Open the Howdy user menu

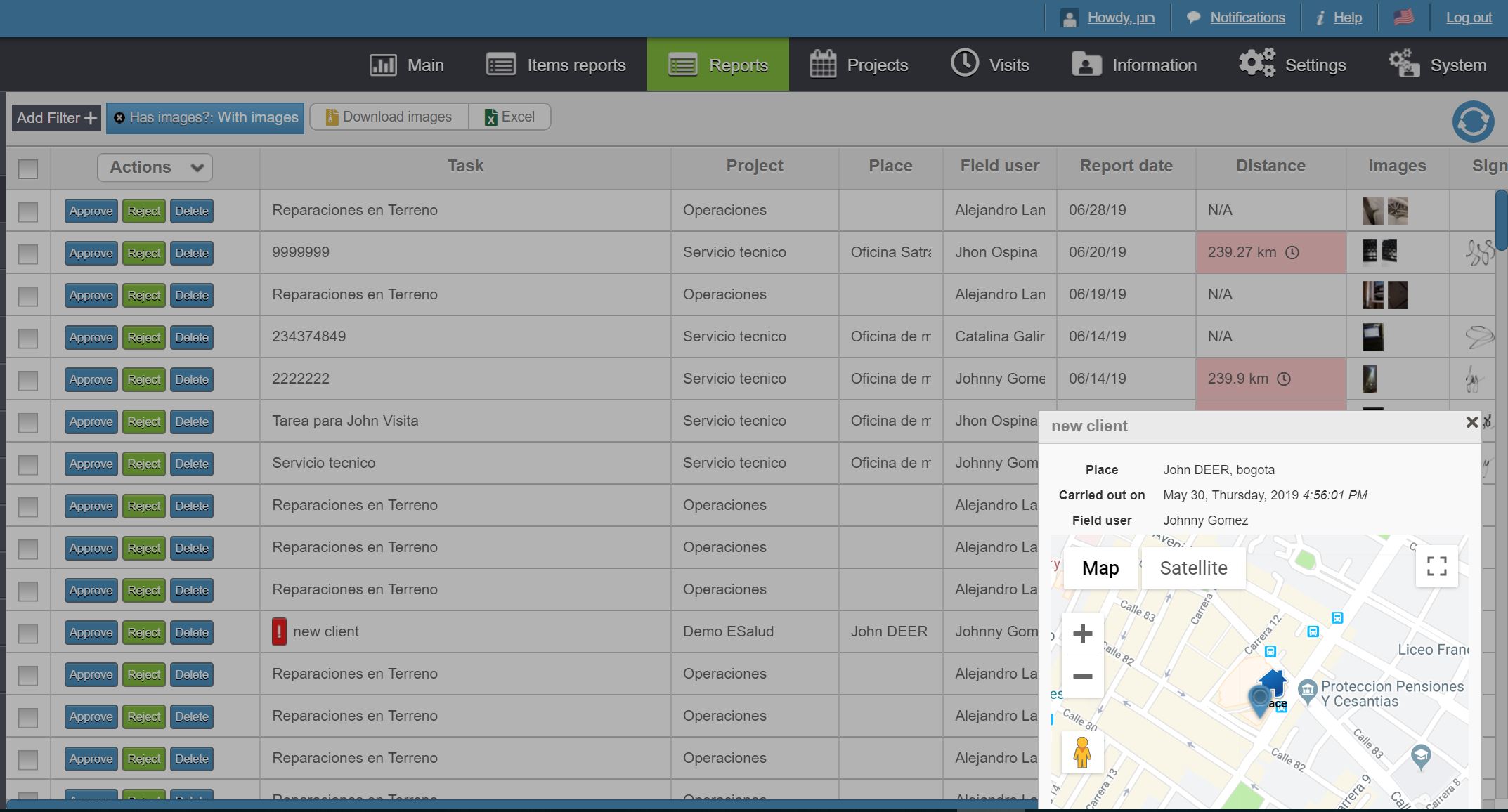[1120, 18]
